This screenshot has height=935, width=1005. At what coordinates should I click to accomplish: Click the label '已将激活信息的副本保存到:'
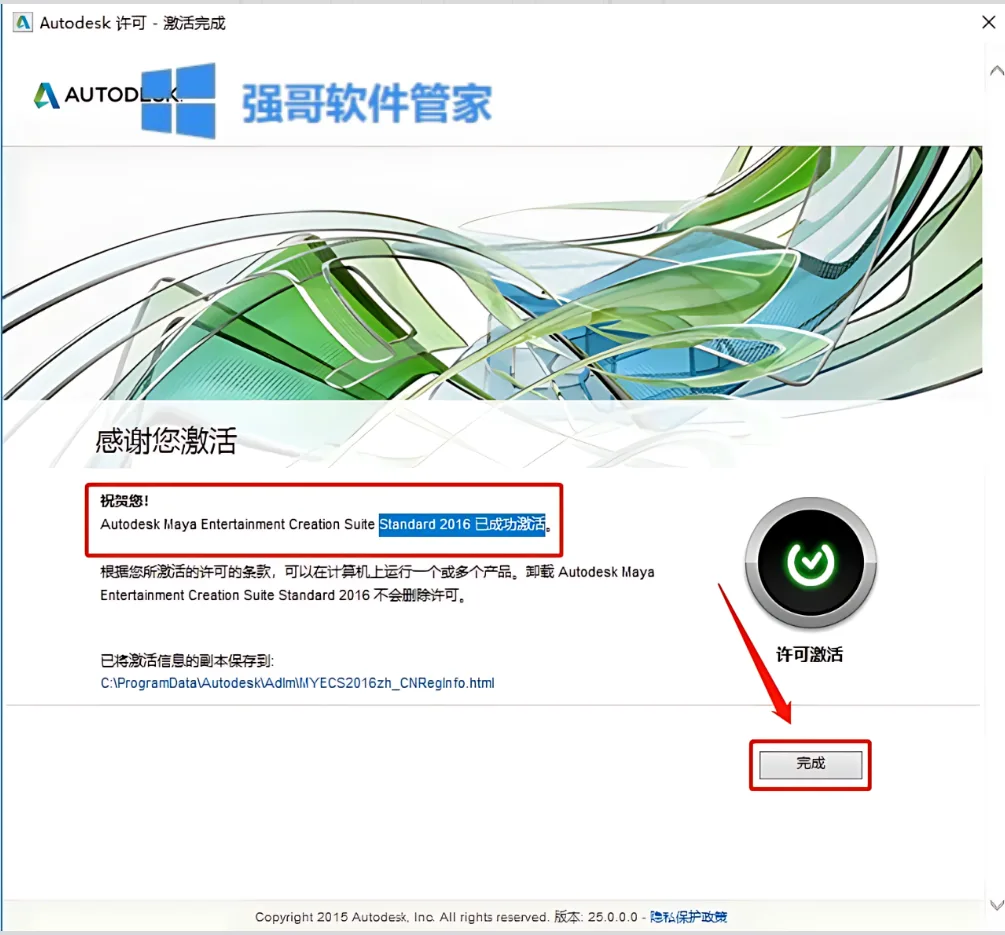(187, 660)
